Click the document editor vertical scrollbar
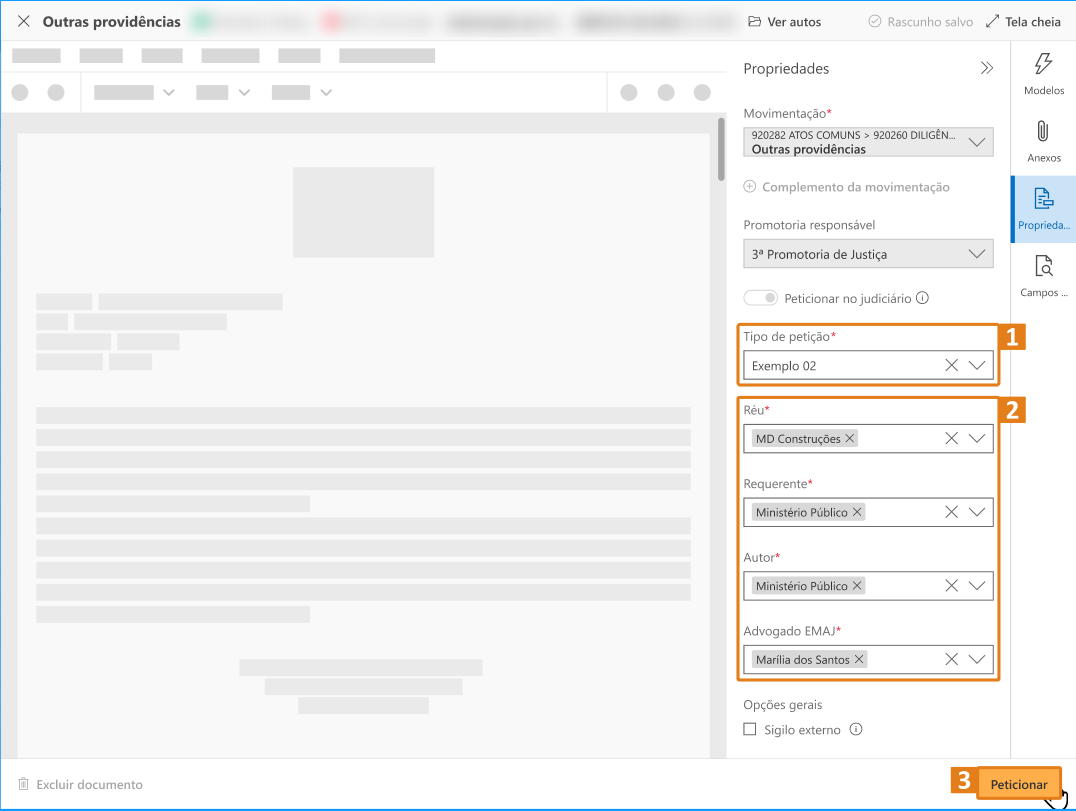Image resolution: width=1076 pixels, height=811 pixels. [x=721, y=150]
